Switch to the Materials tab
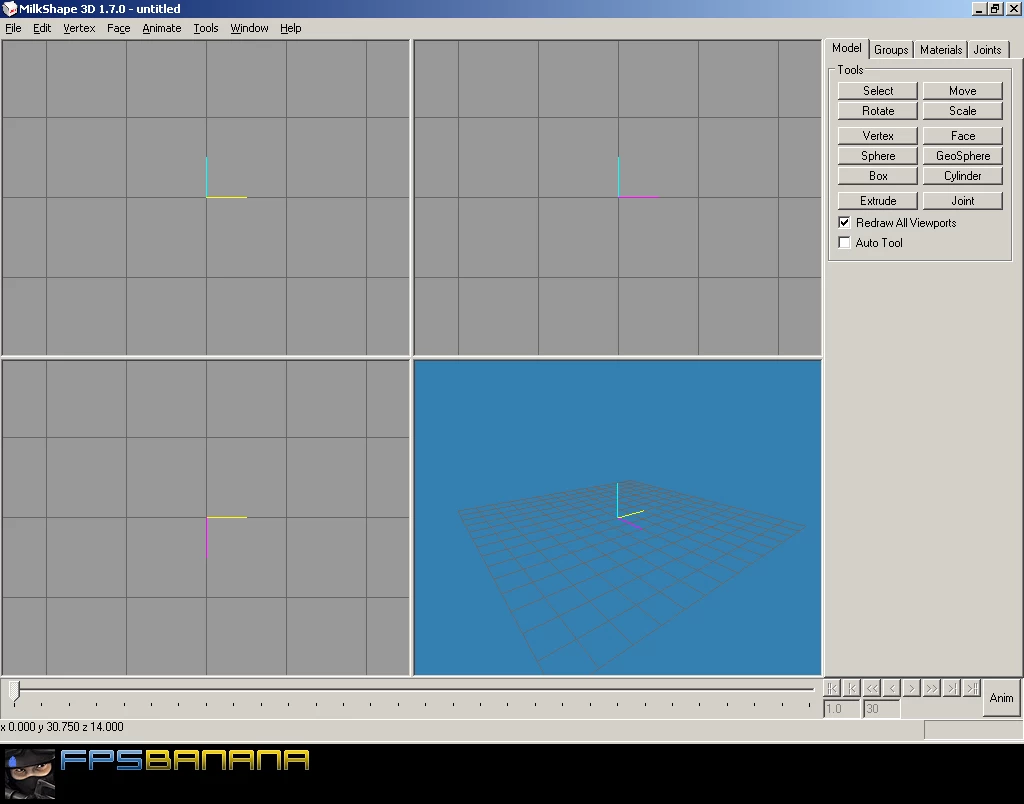 click(x=939, y=49)
